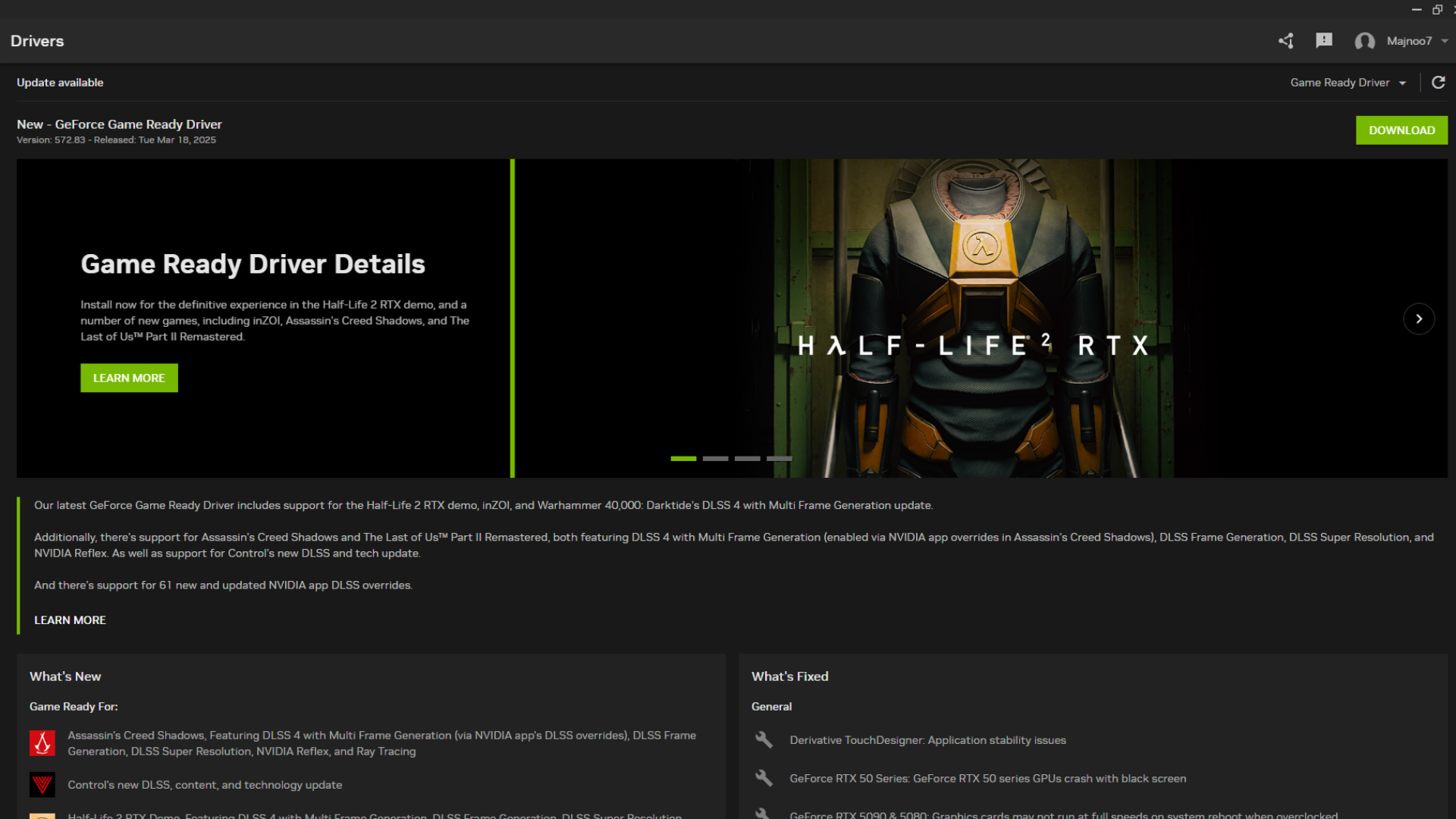Viewport: 1456px width, 819px height.
Task: Advance carousel with next arrow
Action: click(1419, 318)
